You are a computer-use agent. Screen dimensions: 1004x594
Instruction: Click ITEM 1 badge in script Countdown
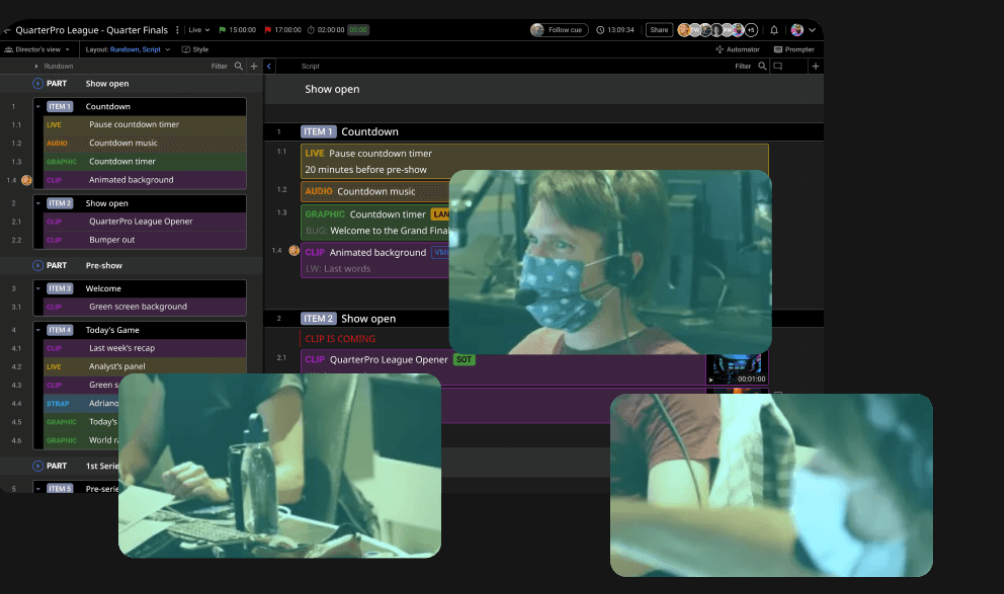(318, 132)
